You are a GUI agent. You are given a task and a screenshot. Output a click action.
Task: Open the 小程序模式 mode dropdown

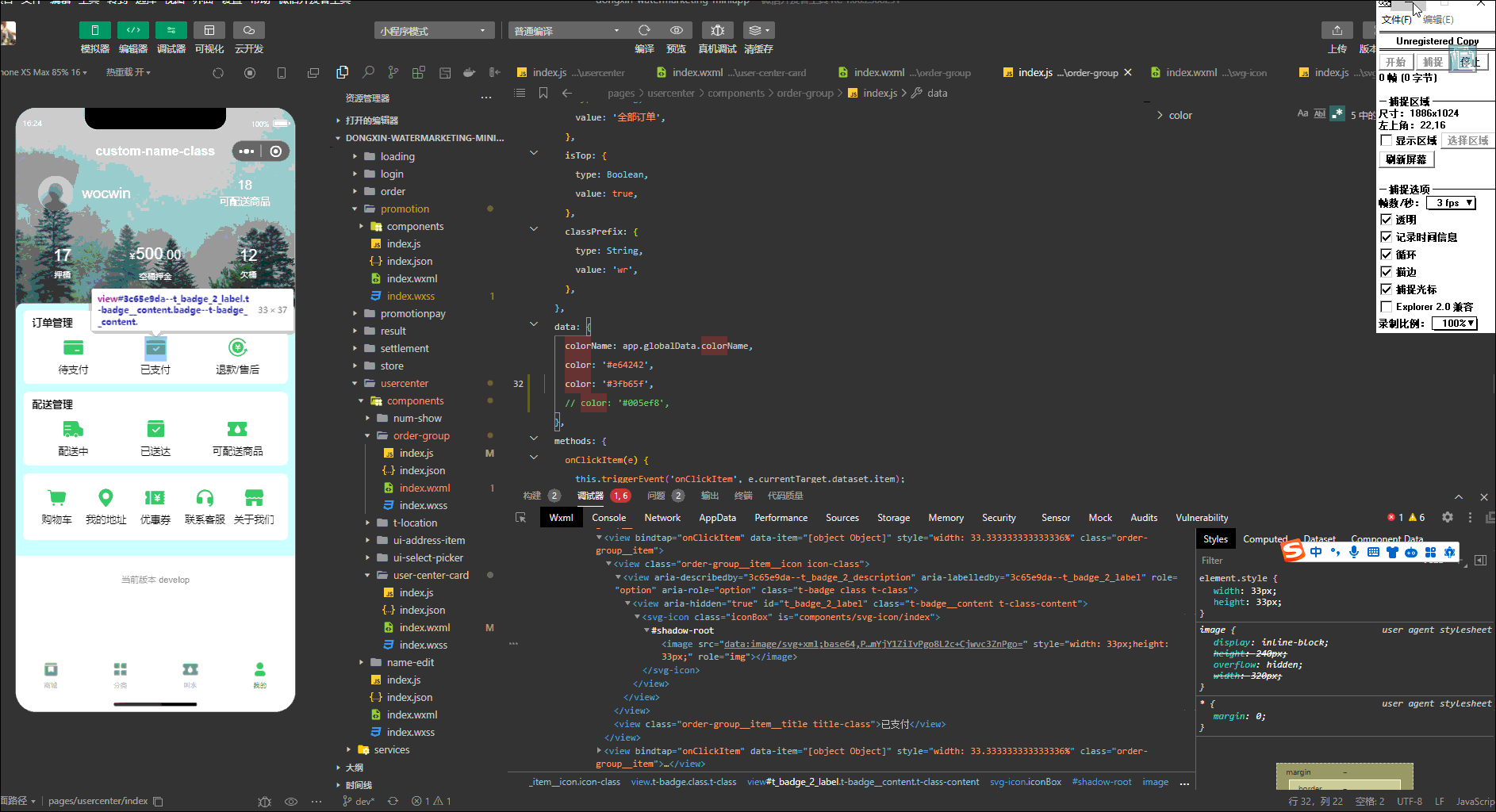[433, 31]
